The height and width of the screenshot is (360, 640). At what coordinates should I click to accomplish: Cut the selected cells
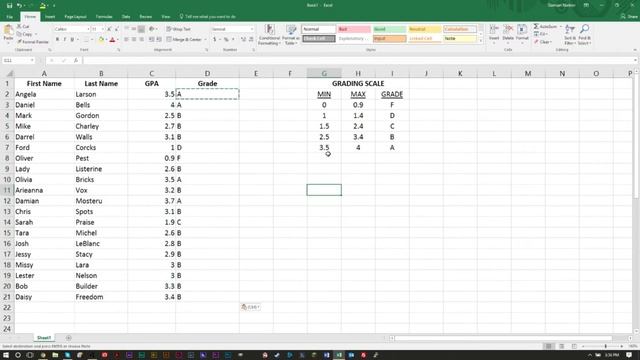tap(23, 26)
